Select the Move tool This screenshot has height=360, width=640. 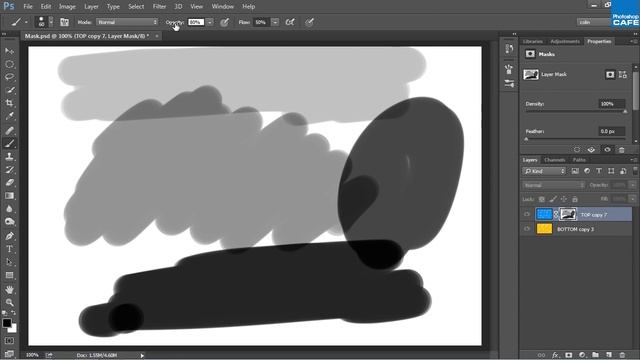9,51
